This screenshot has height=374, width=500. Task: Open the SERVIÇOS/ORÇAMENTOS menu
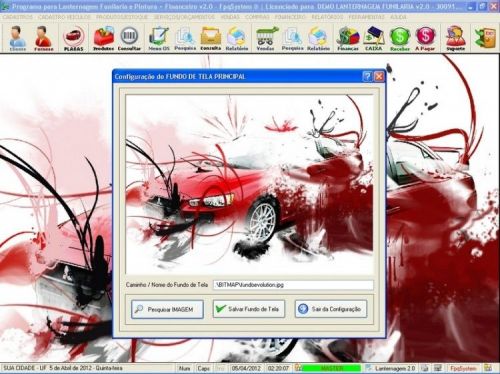pos(184,17)
